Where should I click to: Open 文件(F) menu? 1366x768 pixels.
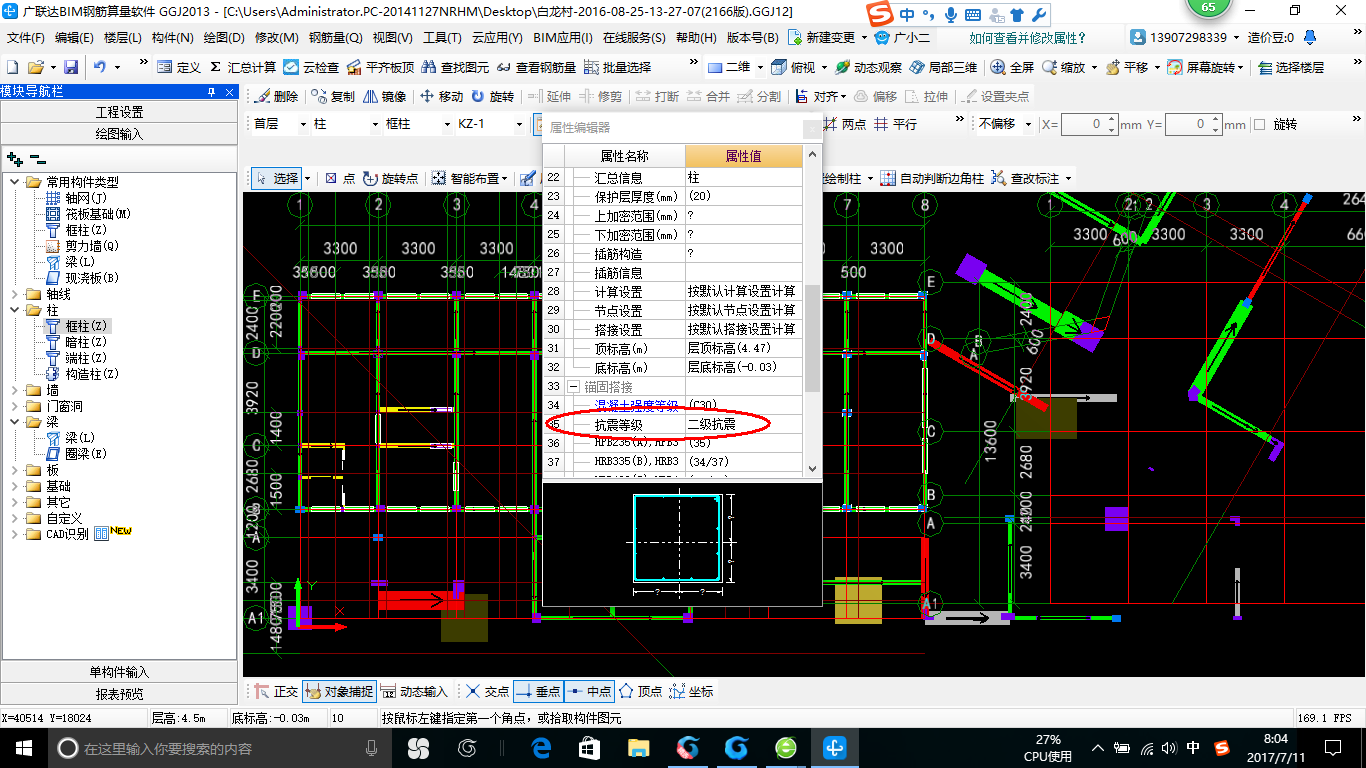26,38
